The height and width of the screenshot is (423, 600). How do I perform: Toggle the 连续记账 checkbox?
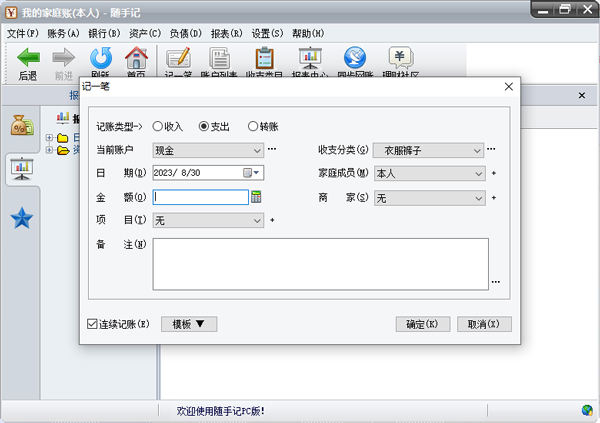92,324
